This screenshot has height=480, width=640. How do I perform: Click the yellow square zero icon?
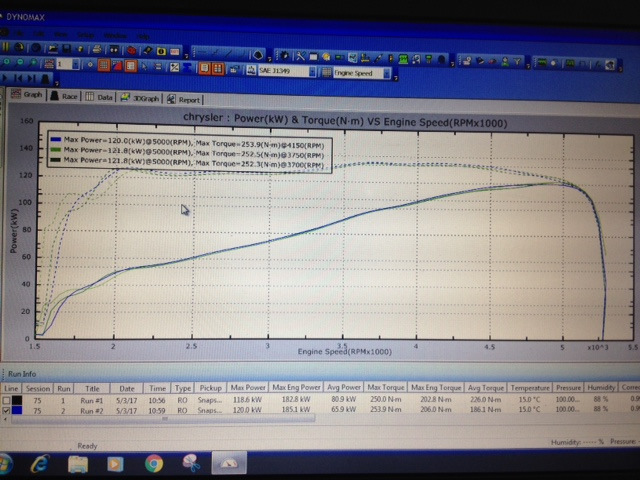pos(161,51)
